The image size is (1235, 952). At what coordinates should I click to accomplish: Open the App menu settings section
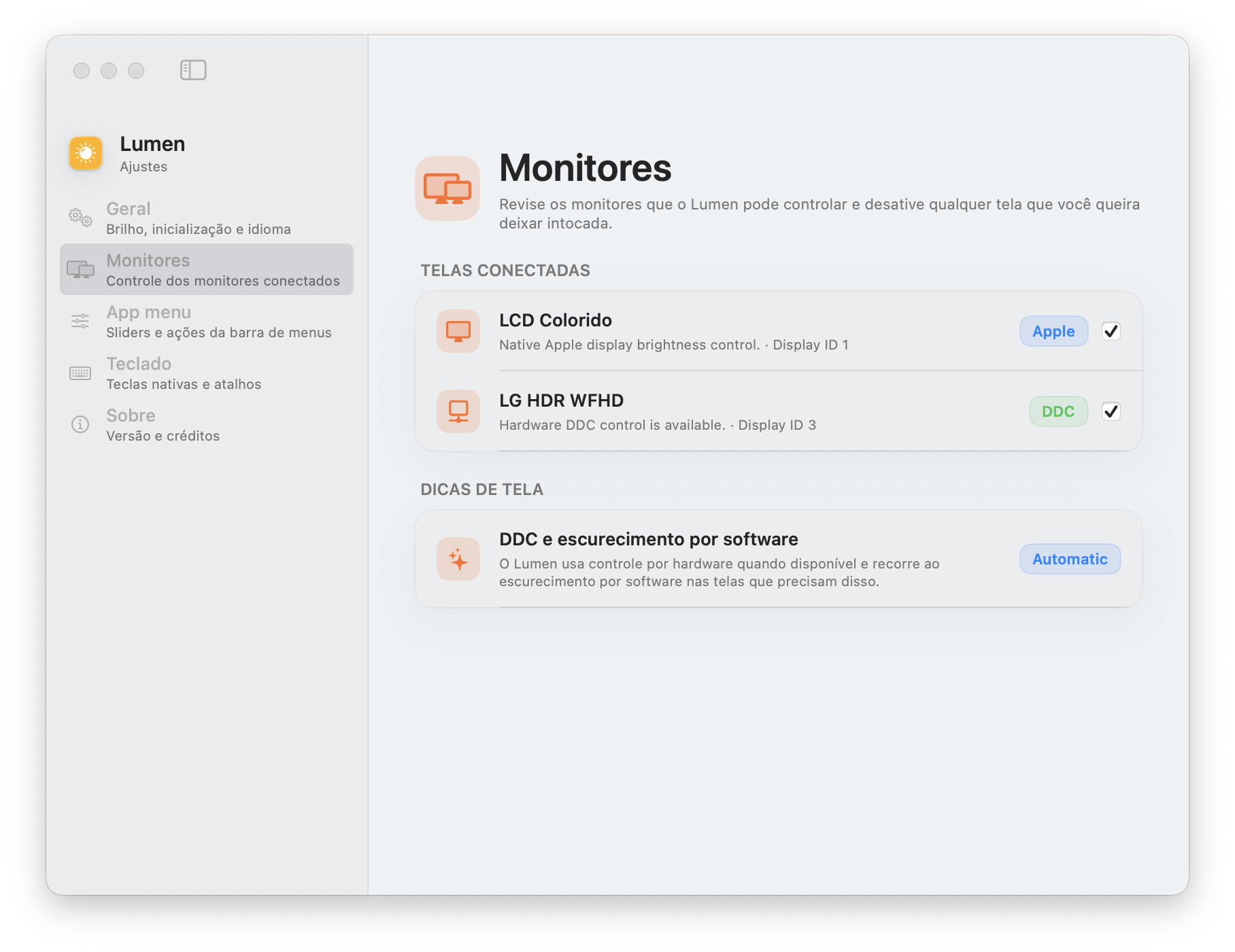(x=207, y=321)
